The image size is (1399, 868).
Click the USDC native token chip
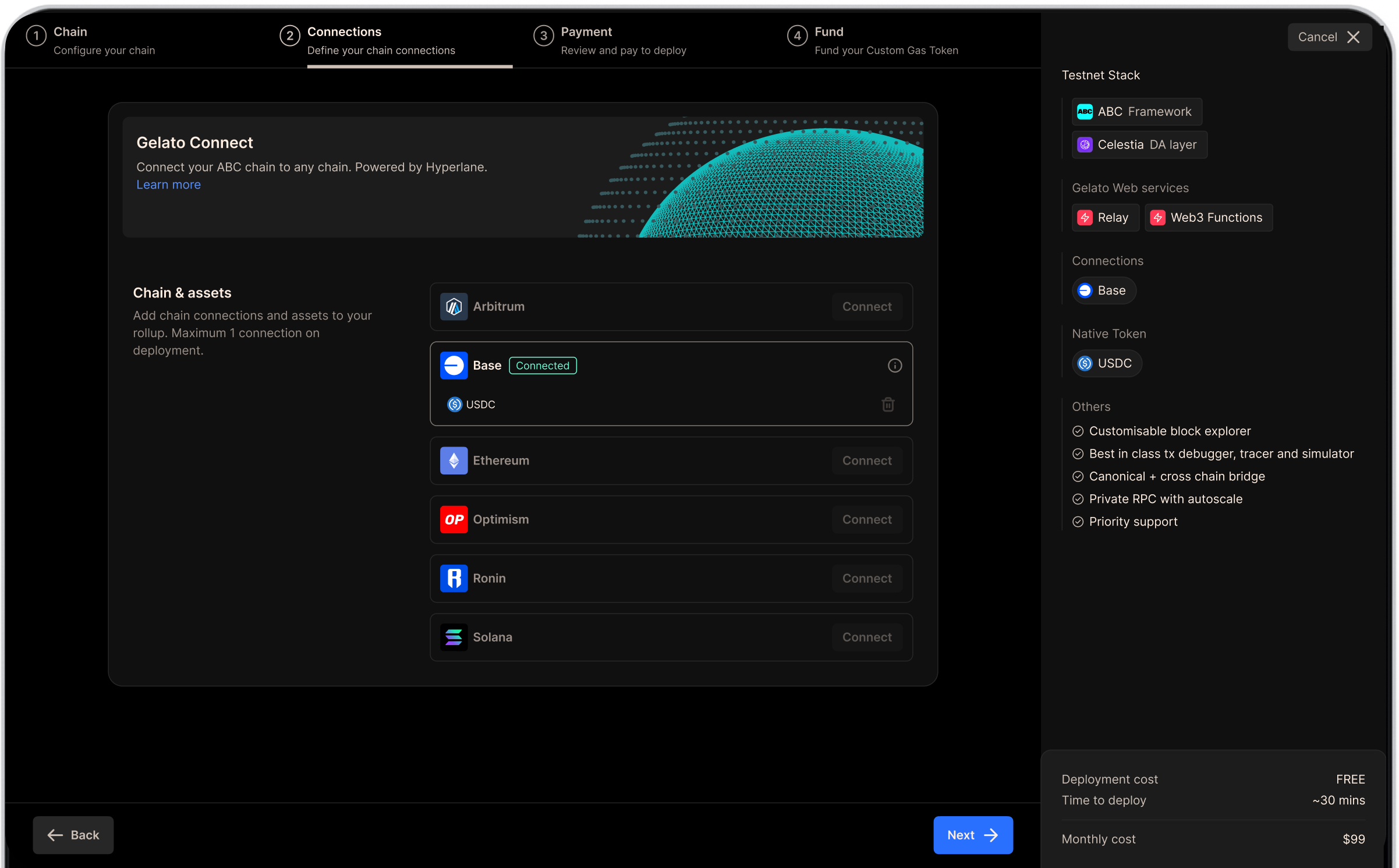point(1106,363)
